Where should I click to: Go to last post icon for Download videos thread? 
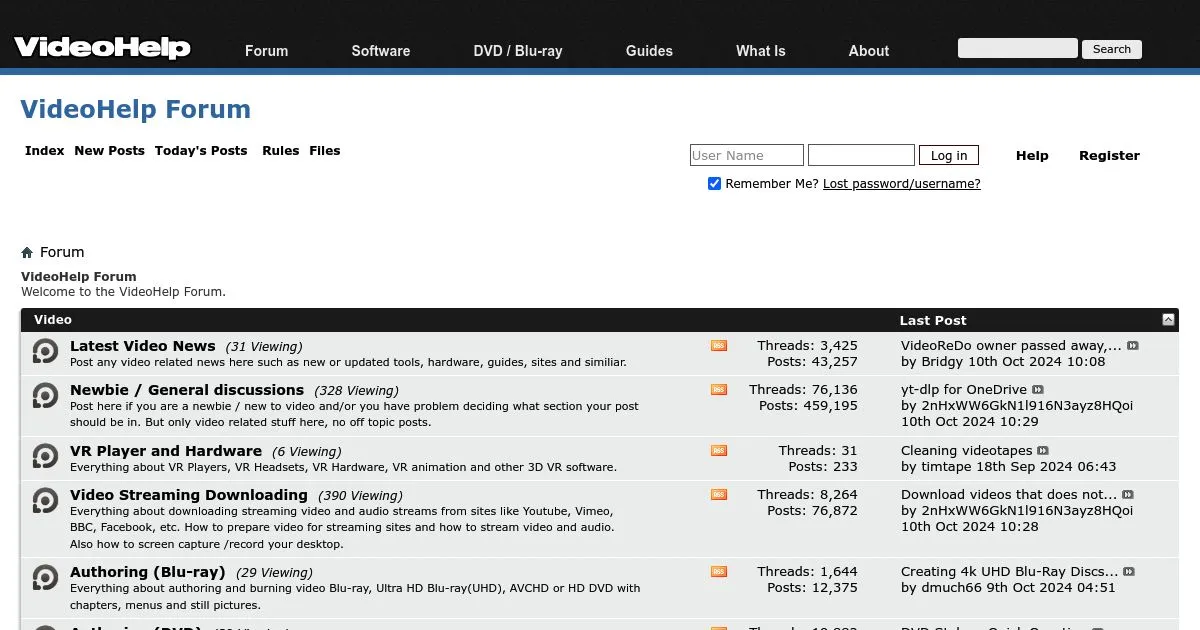coord(1128,495)
